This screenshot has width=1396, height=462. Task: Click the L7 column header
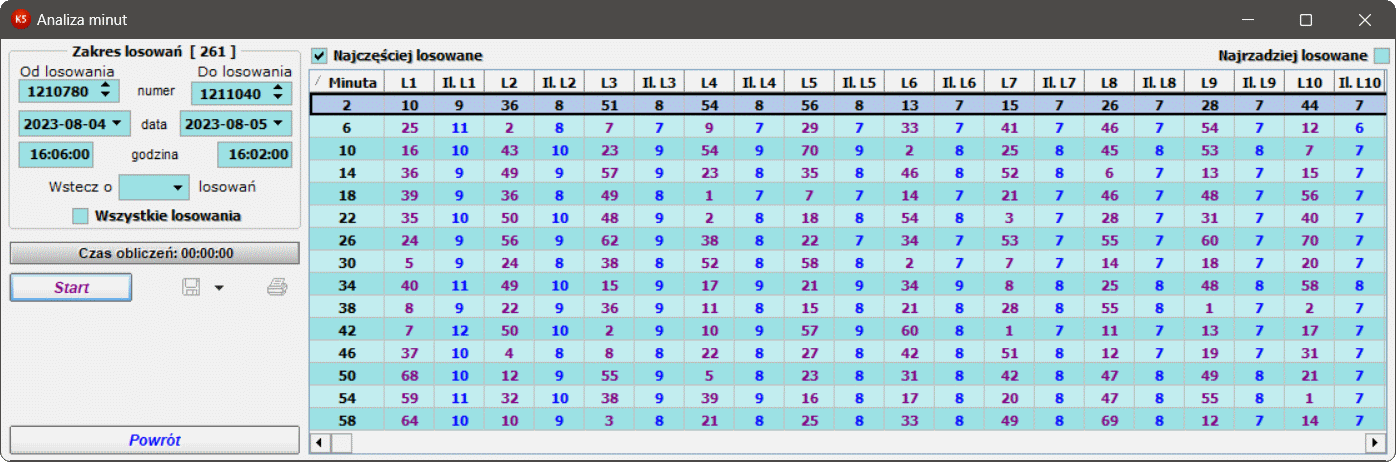(x=1009, y=82)
